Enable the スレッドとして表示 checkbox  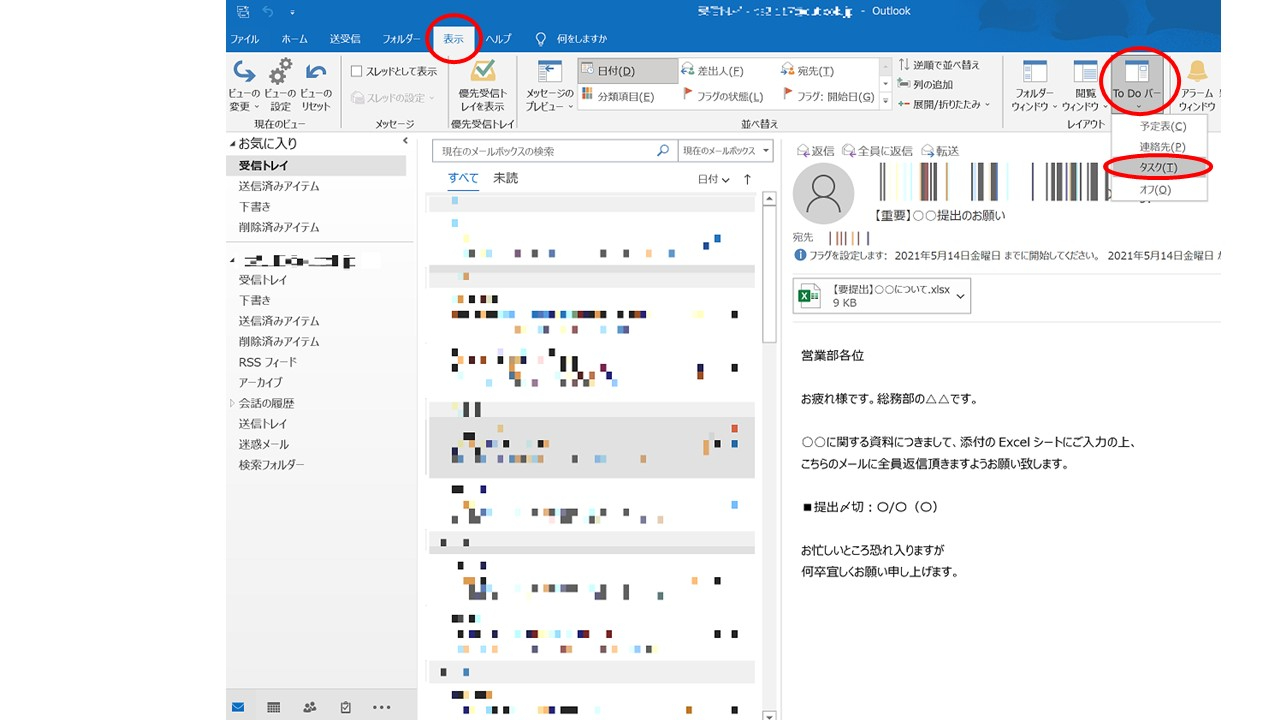coord(356,69)
